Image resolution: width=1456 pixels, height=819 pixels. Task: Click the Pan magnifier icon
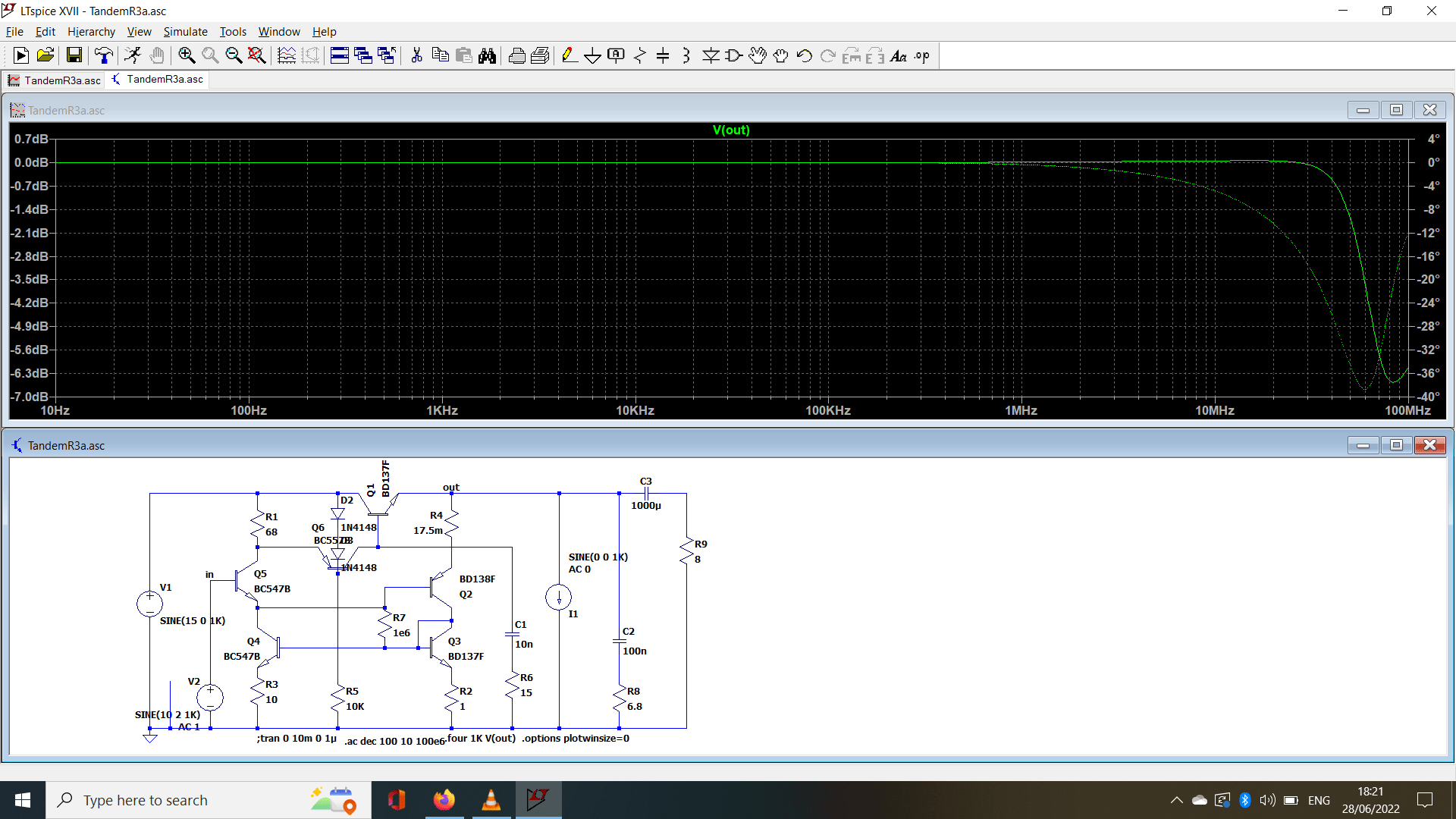(x=210, y=55)
